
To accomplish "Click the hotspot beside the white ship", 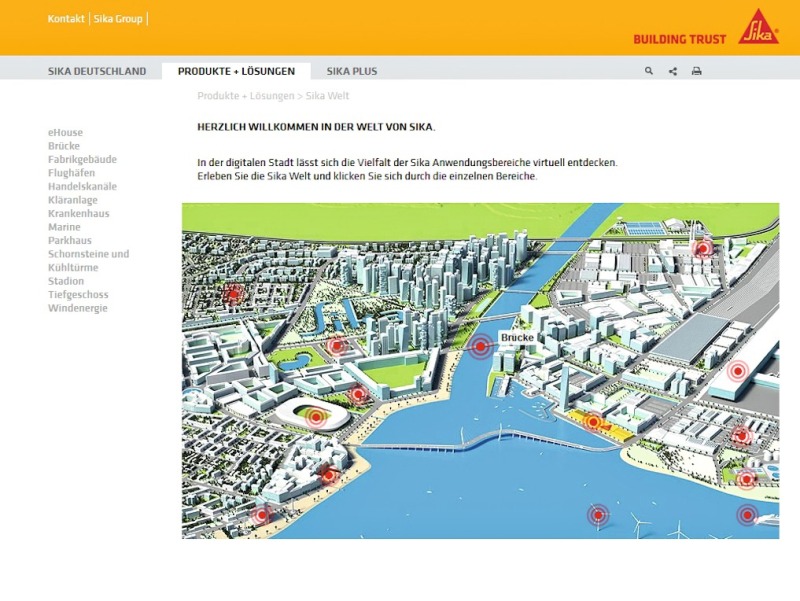I will [747, 515].
